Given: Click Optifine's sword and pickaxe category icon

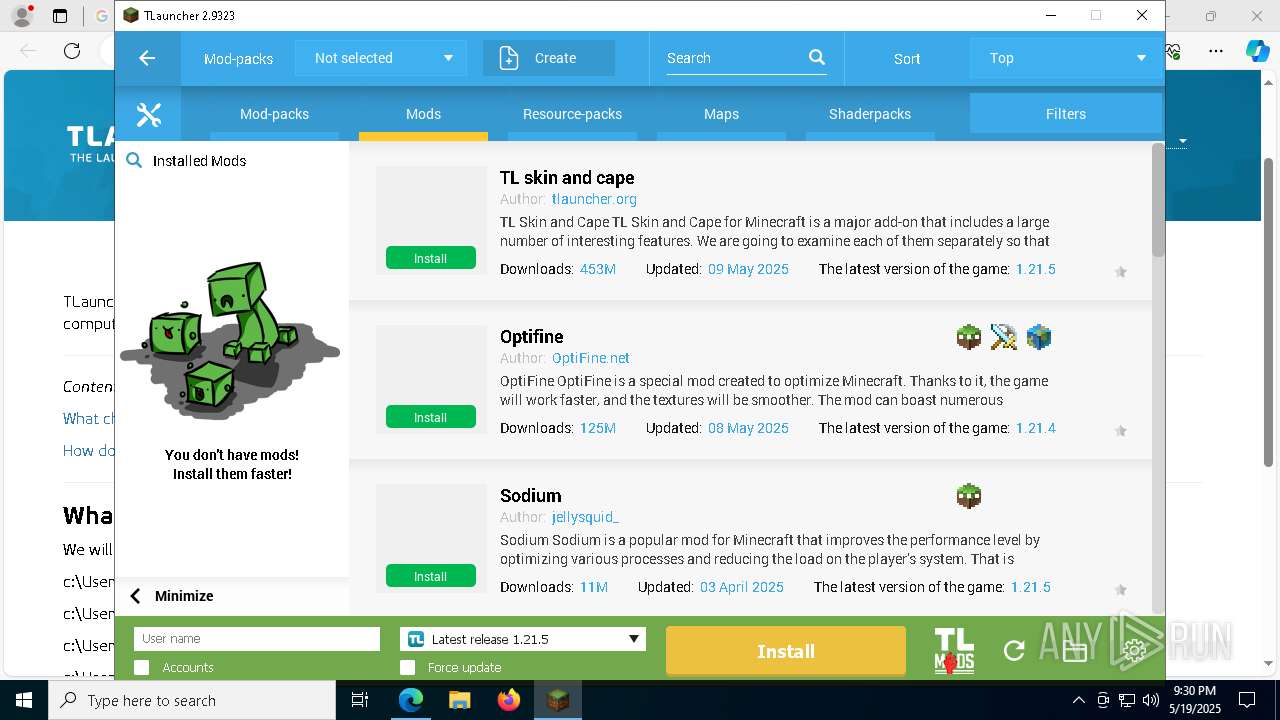Looking at the screenshot, I should click(1004, 337).
